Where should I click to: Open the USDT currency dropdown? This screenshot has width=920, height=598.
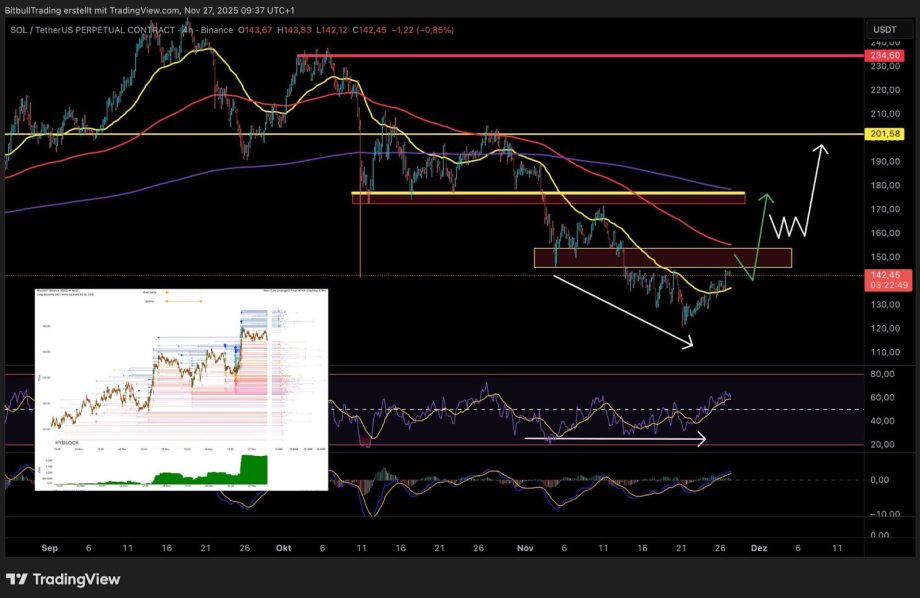884,30
